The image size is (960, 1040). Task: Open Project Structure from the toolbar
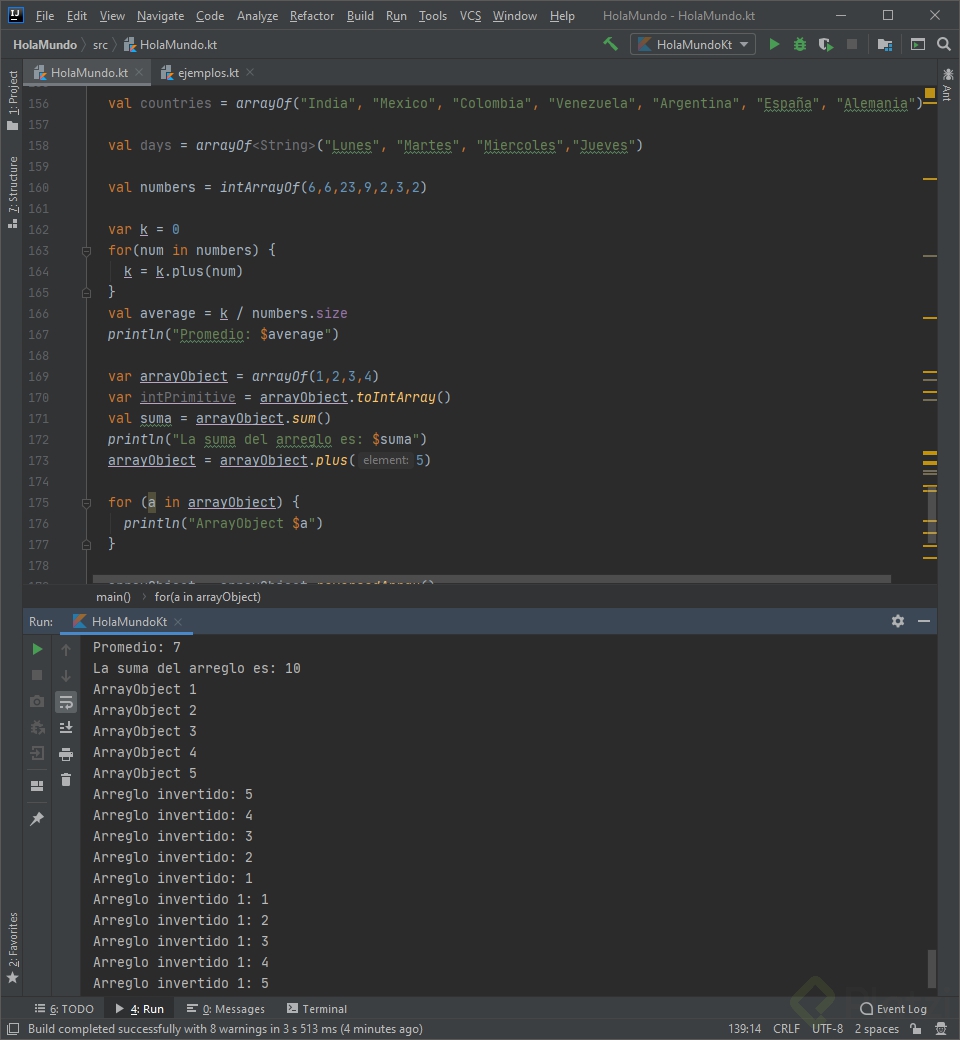pyautogui.click(x=885, y=44)
